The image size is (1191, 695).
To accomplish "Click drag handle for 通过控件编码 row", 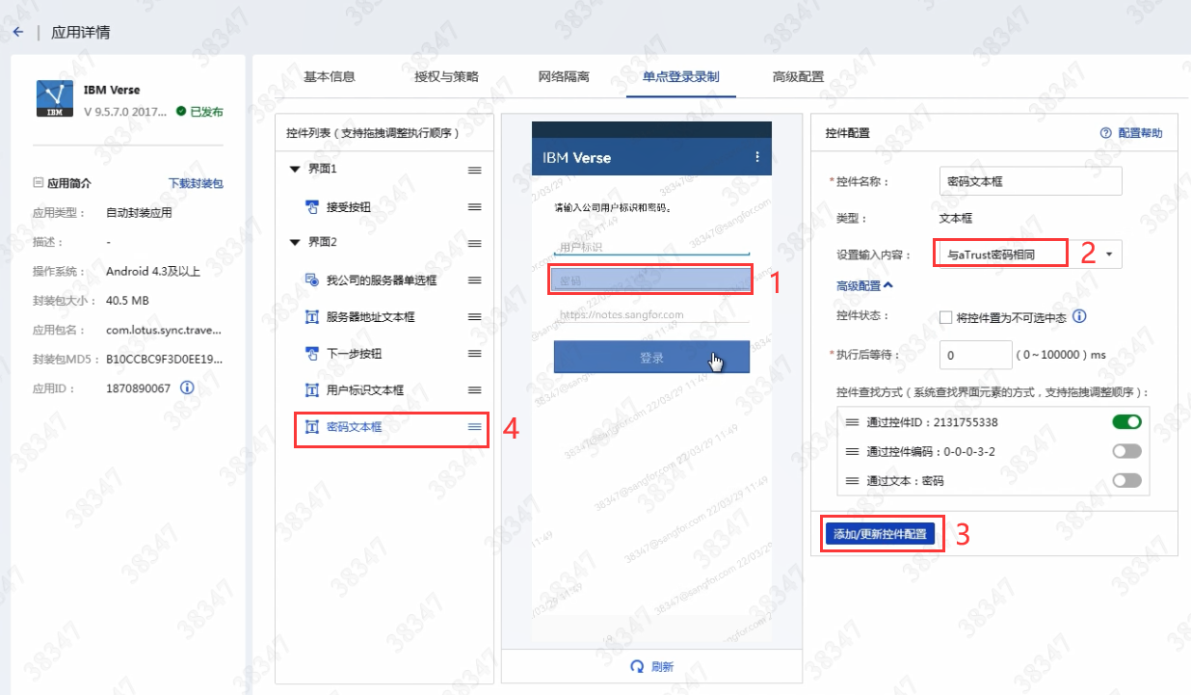I will pos(852,451).
